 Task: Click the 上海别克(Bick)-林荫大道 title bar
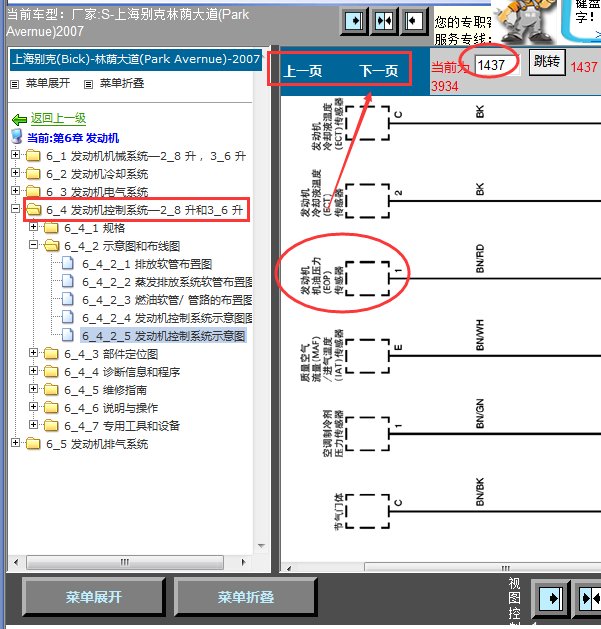[x=136, y=59]
